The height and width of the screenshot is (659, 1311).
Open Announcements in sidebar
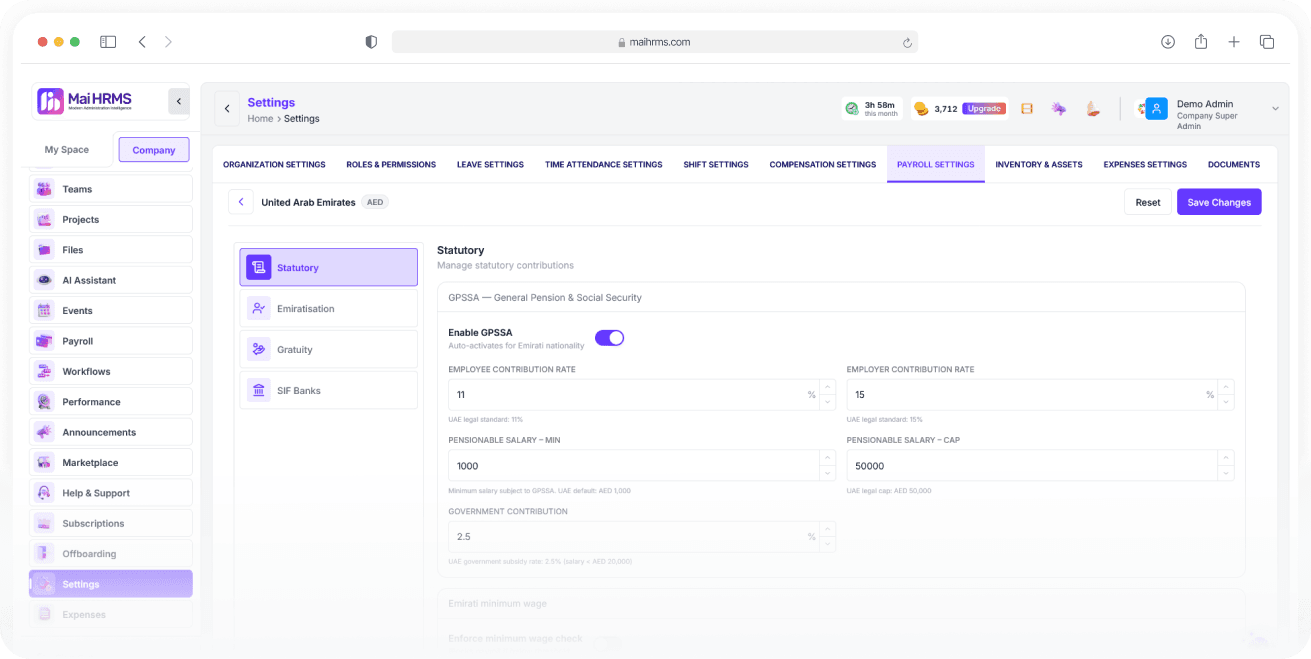[111, 432]
